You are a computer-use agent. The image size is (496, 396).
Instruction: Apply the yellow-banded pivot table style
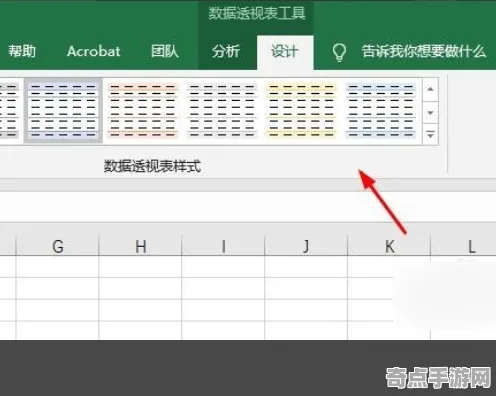(301, 110)
